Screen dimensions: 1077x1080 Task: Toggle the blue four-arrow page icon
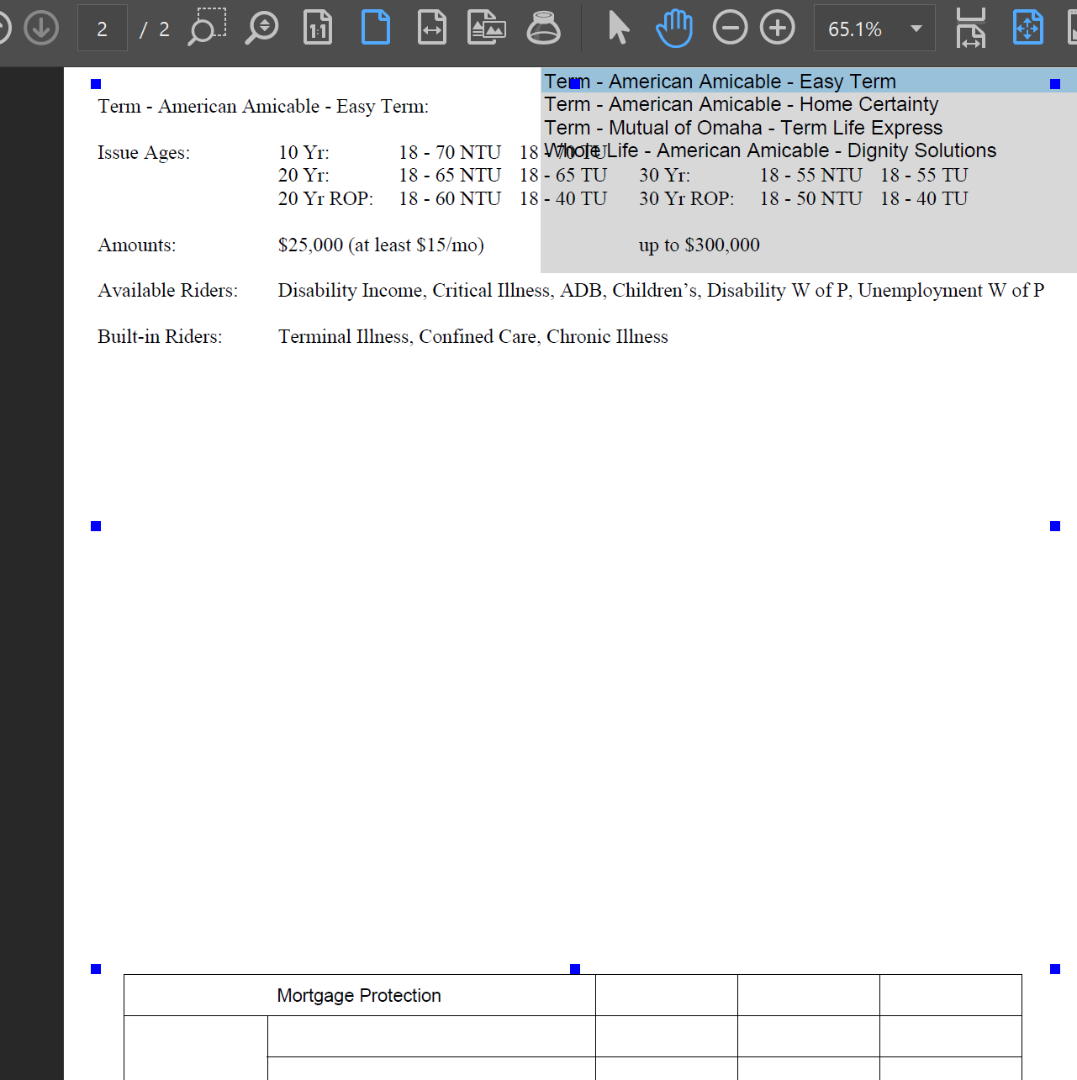(1028, 28)
